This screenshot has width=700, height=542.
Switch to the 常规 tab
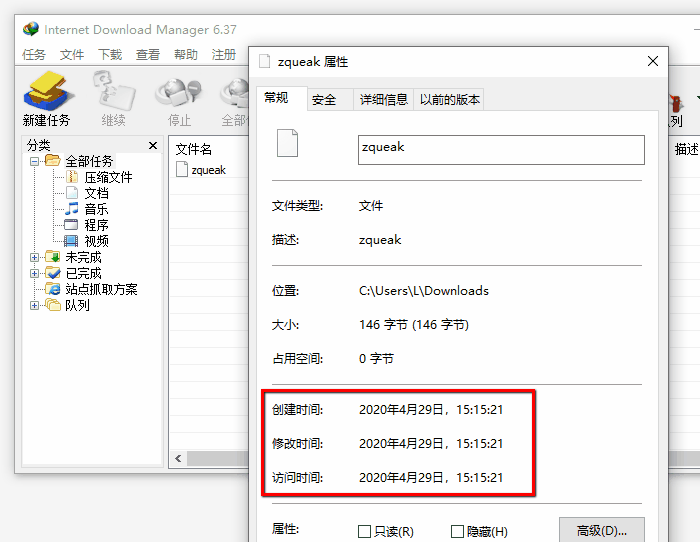[x=282, y=98]
